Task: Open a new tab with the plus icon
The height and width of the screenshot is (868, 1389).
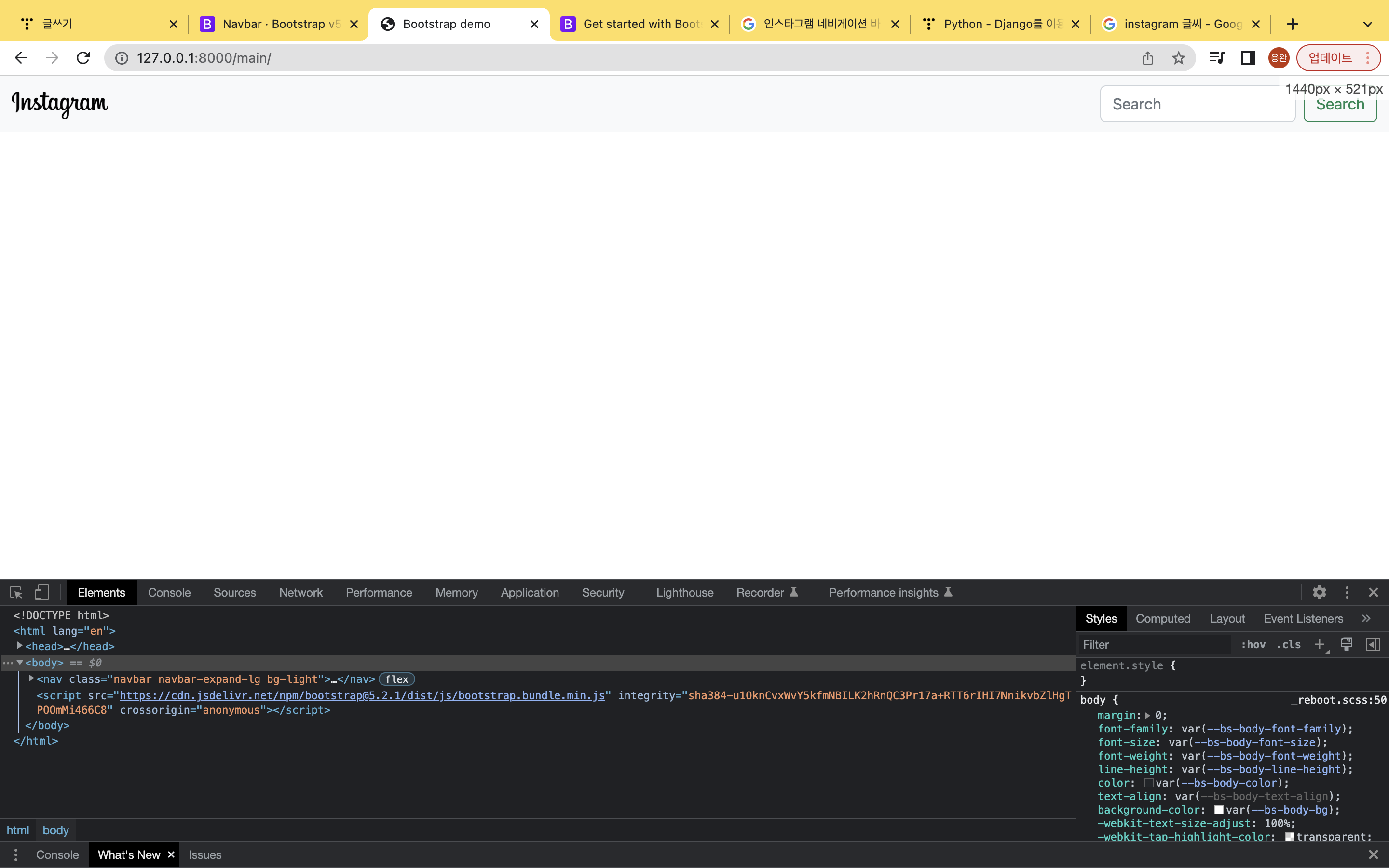Action: click(x=1293, y=24)
